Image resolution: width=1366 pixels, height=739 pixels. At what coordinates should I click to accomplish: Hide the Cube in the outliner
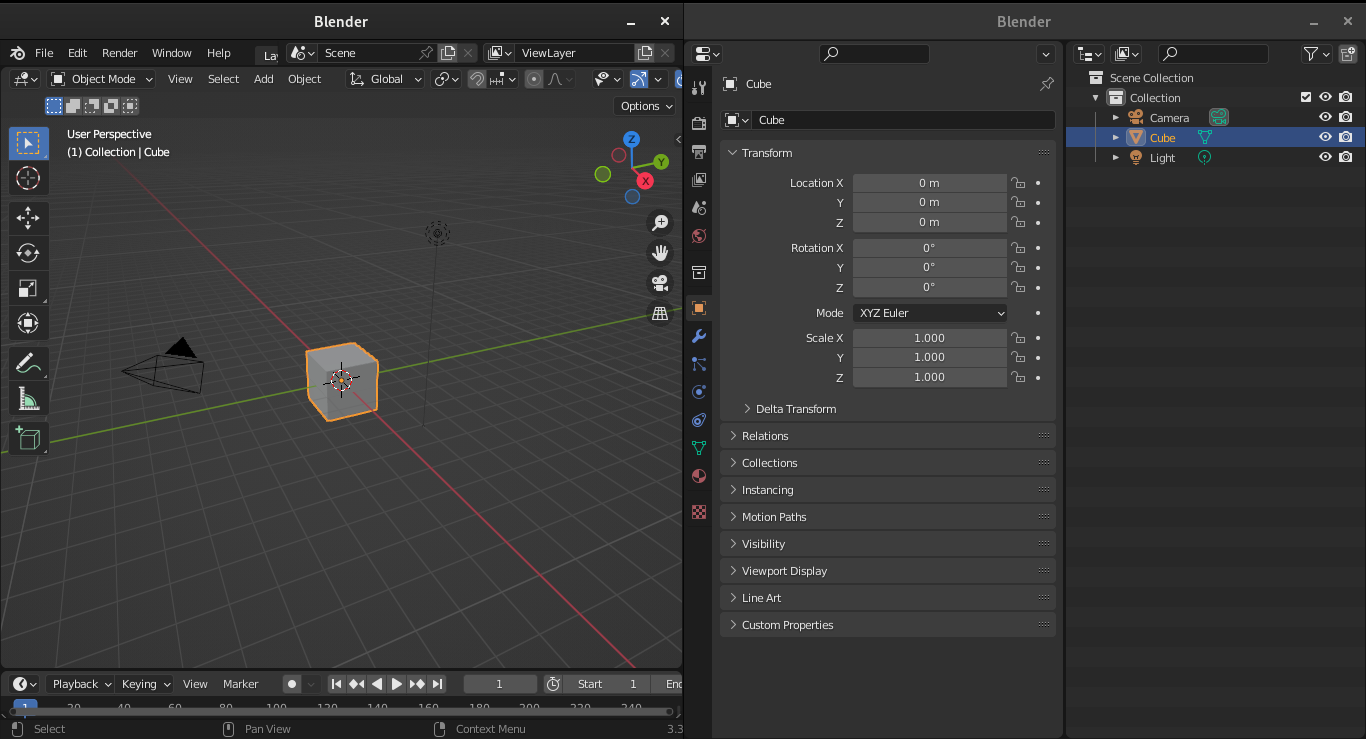1325,137
